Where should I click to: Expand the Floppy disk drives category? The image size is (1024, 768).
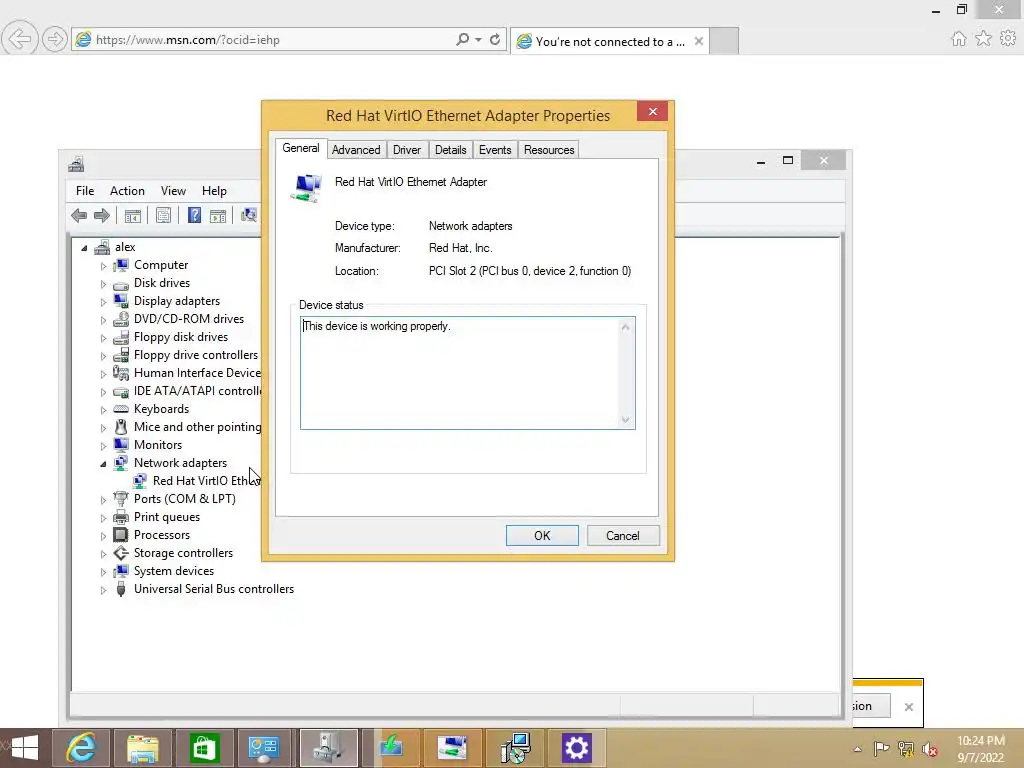[103, 338]
